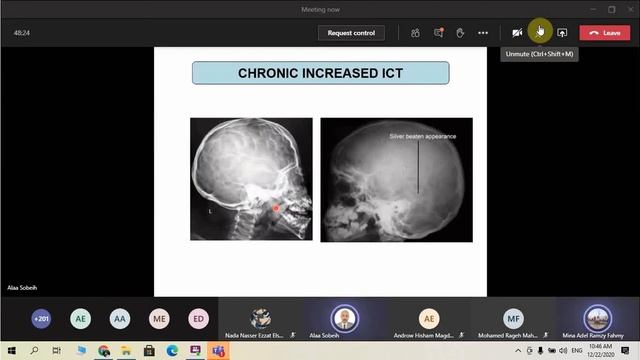This screenshot has height=360, width=640.
Task: Select the ME participant avatar
Action: (x=159, y=319)
